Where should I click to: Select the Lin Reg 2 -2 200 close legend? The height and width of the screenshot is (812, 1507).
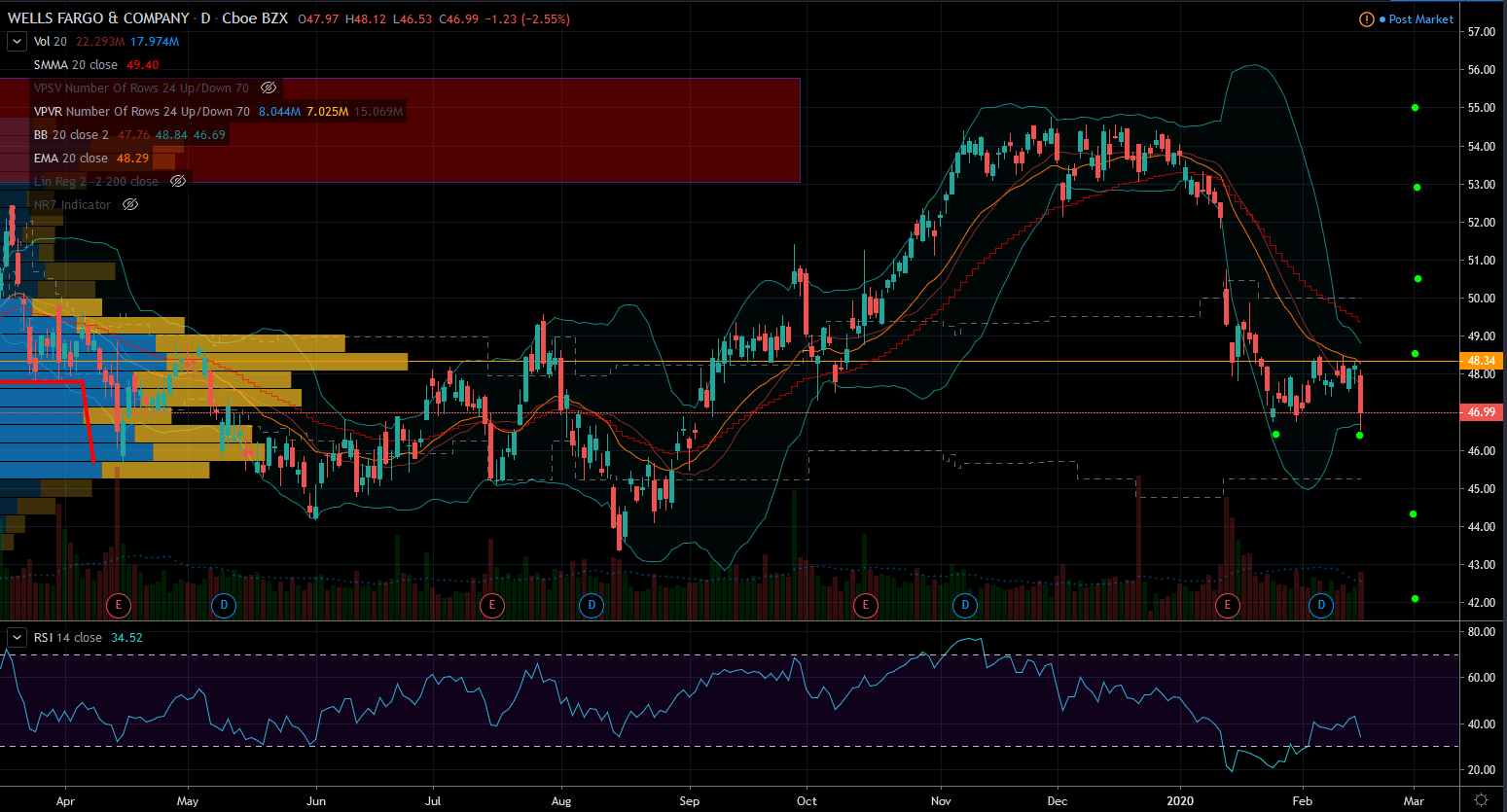96,182
